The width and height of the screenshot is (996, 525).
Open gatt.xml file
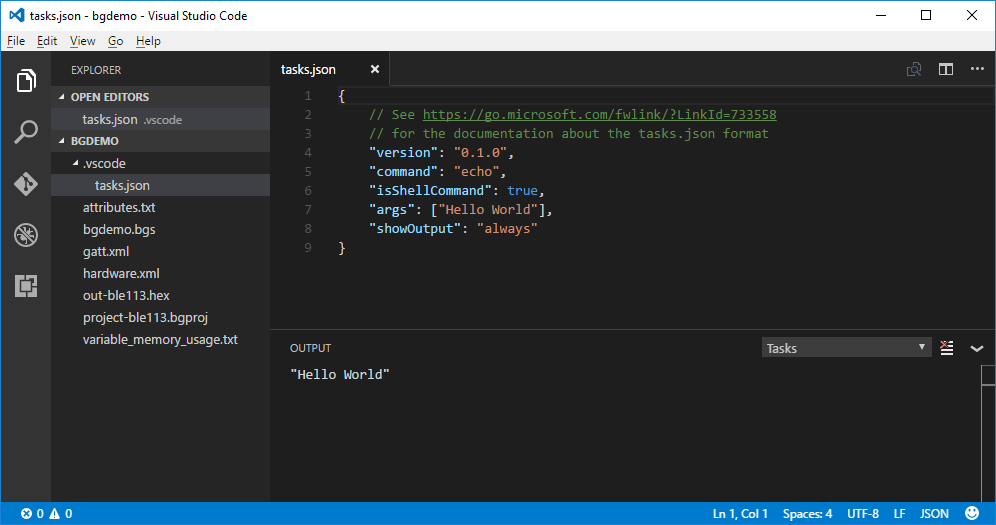pyautogui.click(x=161, y=251)
